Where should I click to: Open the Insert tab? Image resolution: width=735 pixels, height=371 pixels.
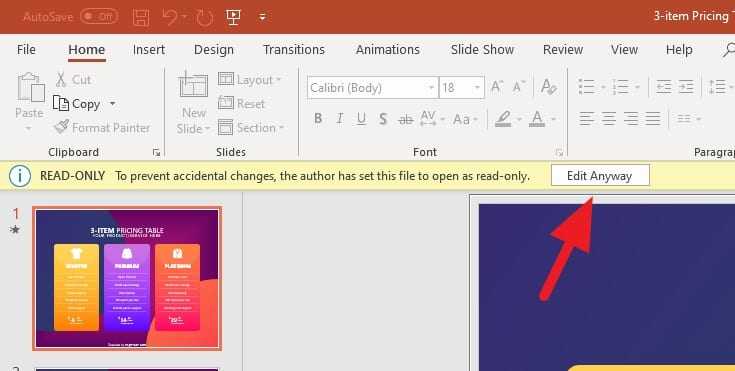149,50
